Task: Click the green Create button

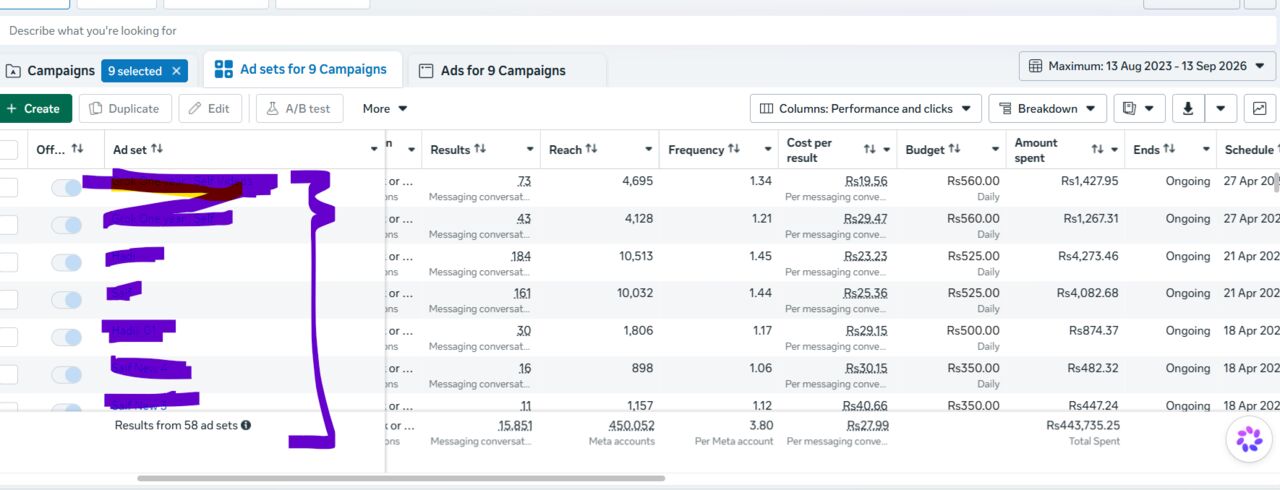Action: coord(35,108)
